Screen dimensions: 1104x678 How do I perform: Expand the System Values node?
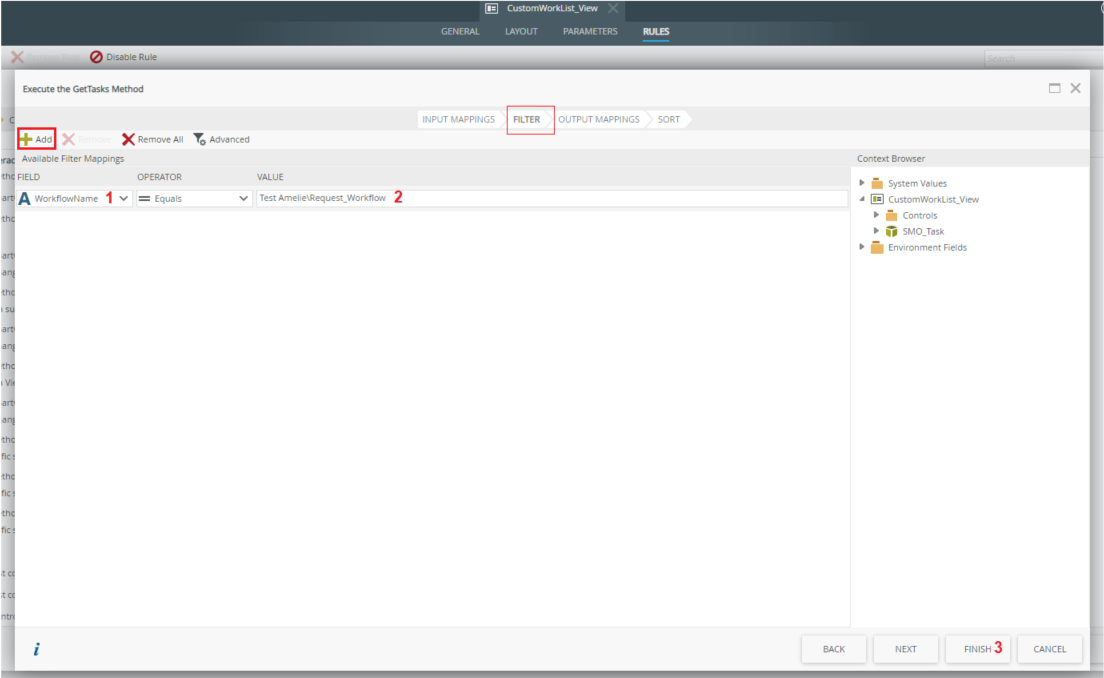[x=863, y=183]
